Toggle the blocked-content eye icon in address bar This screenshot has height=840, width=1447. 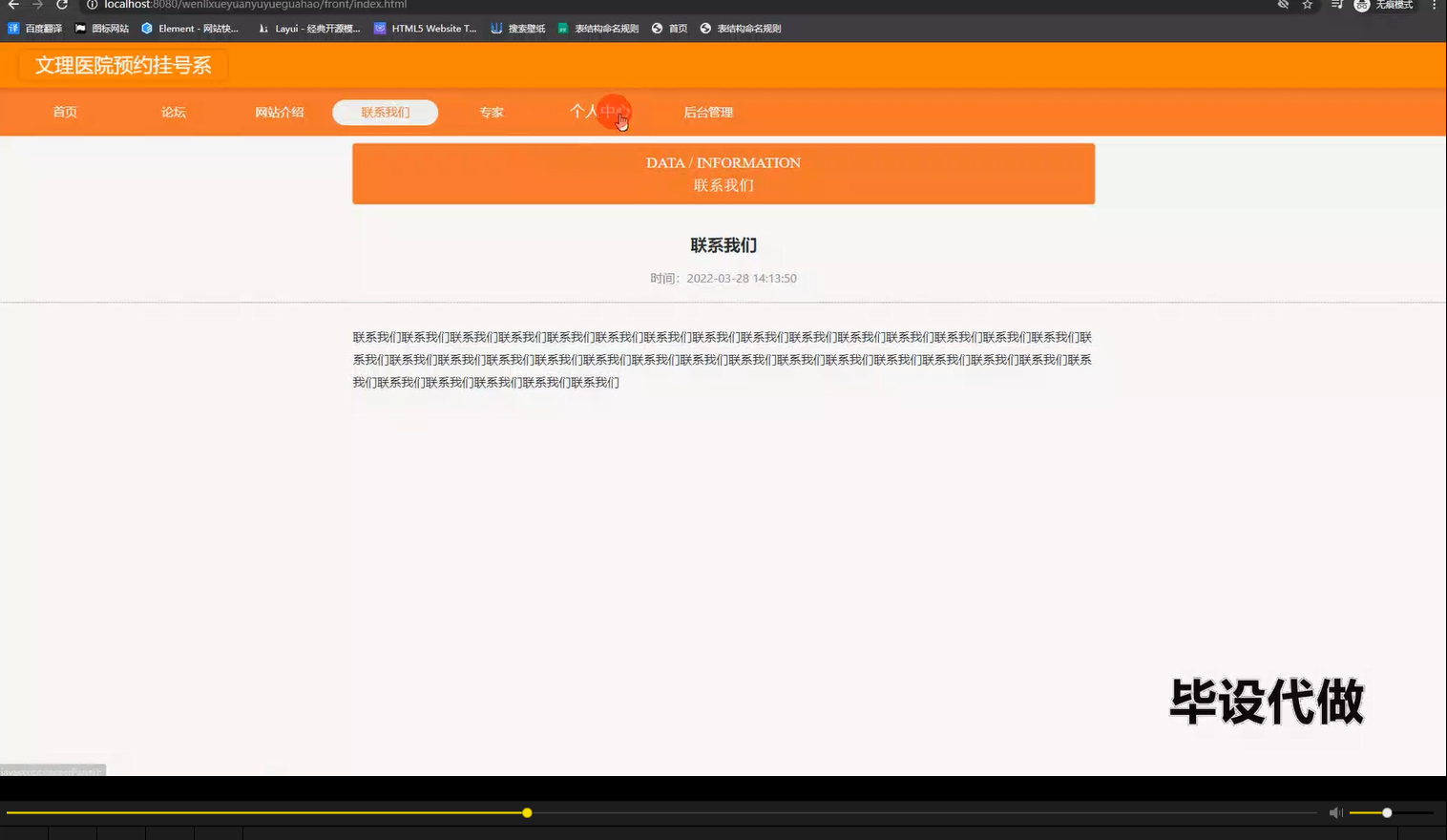tap(1282, 6)
